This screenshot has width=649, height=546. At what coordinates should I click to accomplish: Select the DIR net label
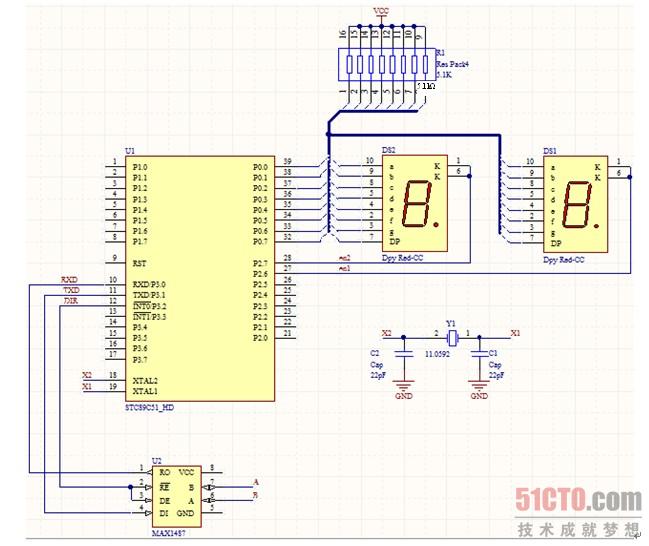(71, 301)
